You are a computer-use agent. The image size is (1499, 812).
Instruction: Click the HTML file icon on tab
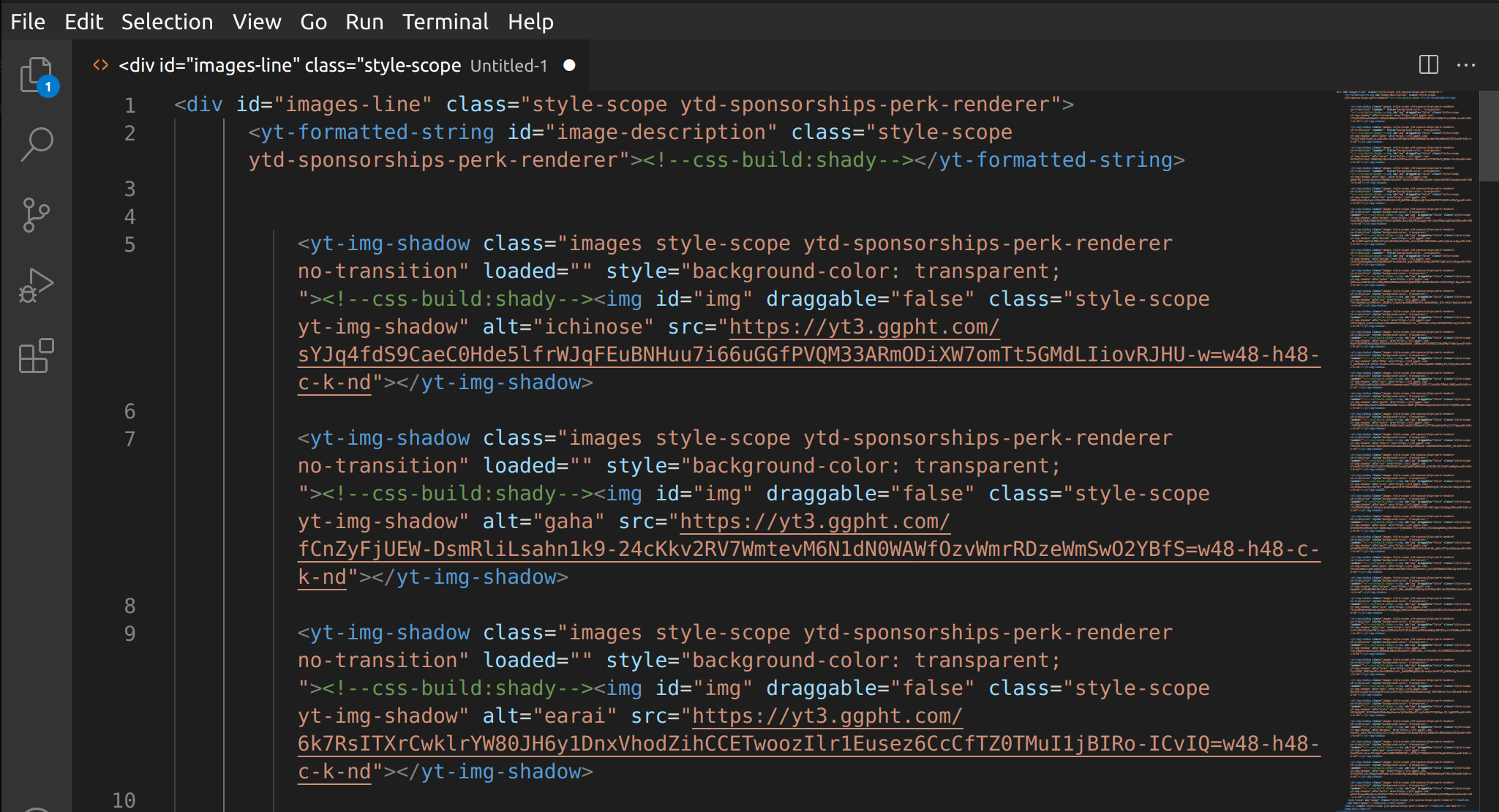100,65
